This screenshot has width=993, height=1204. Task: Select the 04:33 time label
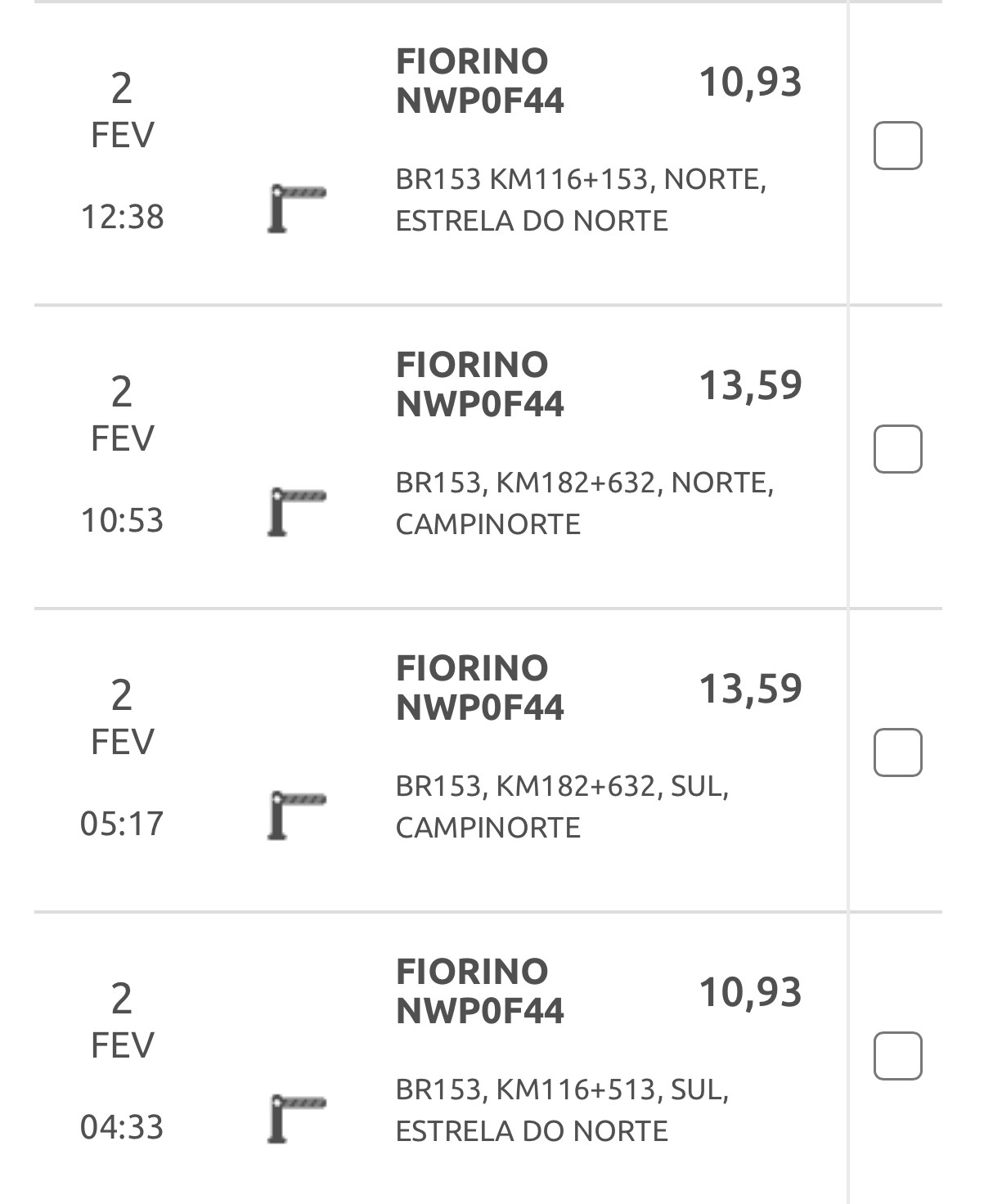122,1127
